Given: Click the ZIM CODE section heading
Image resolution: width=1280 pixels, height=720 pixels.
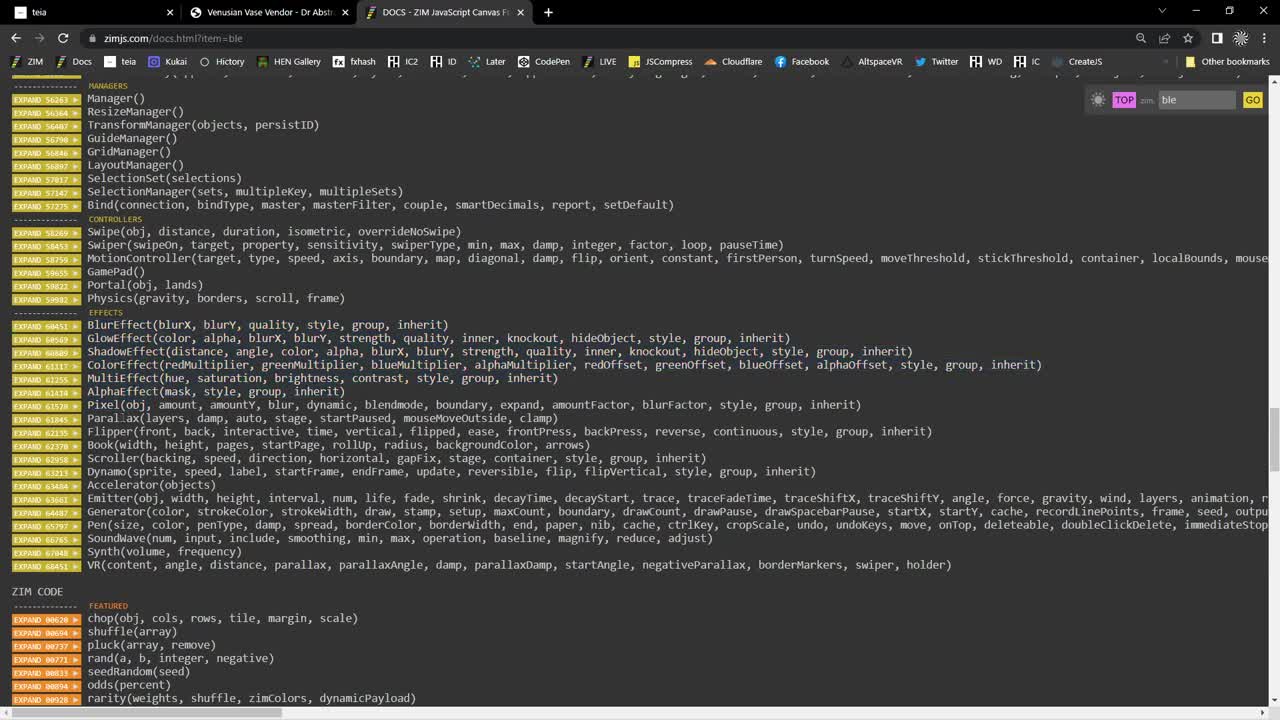Looking at the screenshot, I should [x=37, y=591].
